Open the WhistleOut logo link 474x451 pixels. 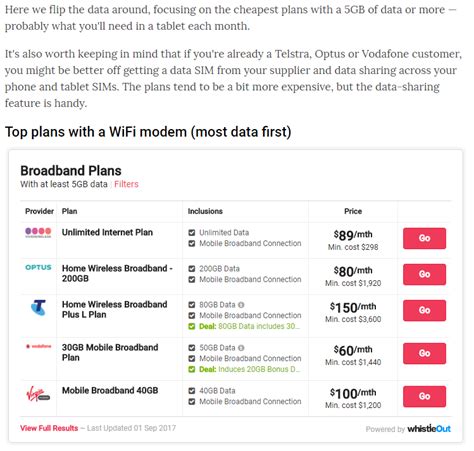[x=429, y=429]
